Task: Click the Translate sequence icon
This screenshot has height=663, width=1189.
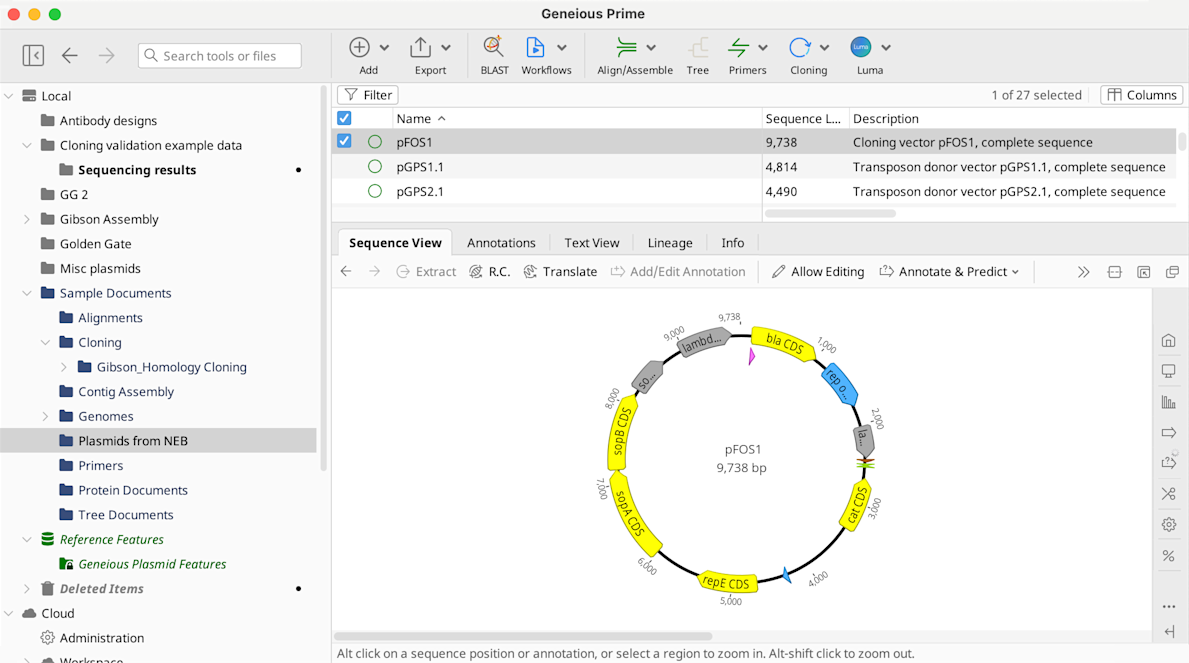Action: point(530,272)
